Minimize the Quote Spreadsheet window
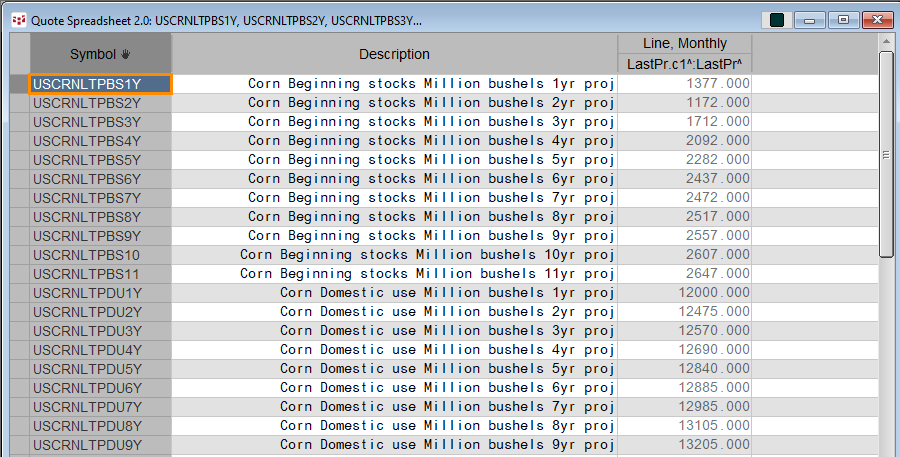The width and height of the screenshot is (900, 457). coord(810,20)
